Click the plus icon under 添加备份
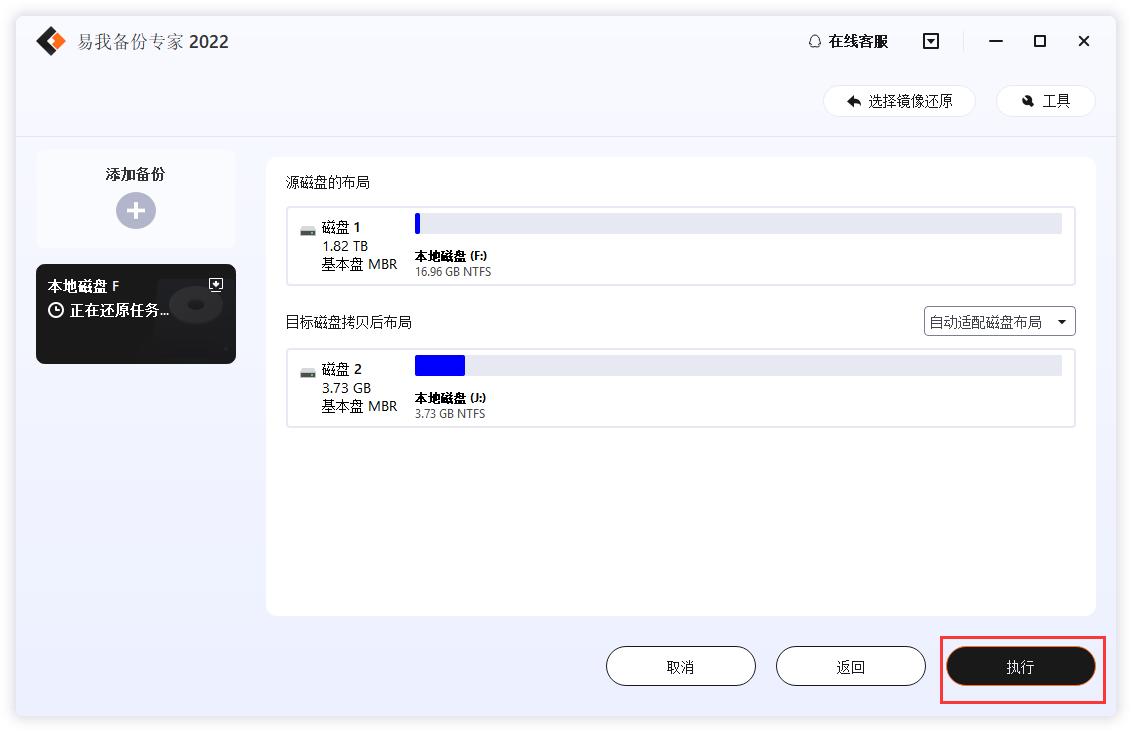The image size is (1132, 732). coord(135,211)
